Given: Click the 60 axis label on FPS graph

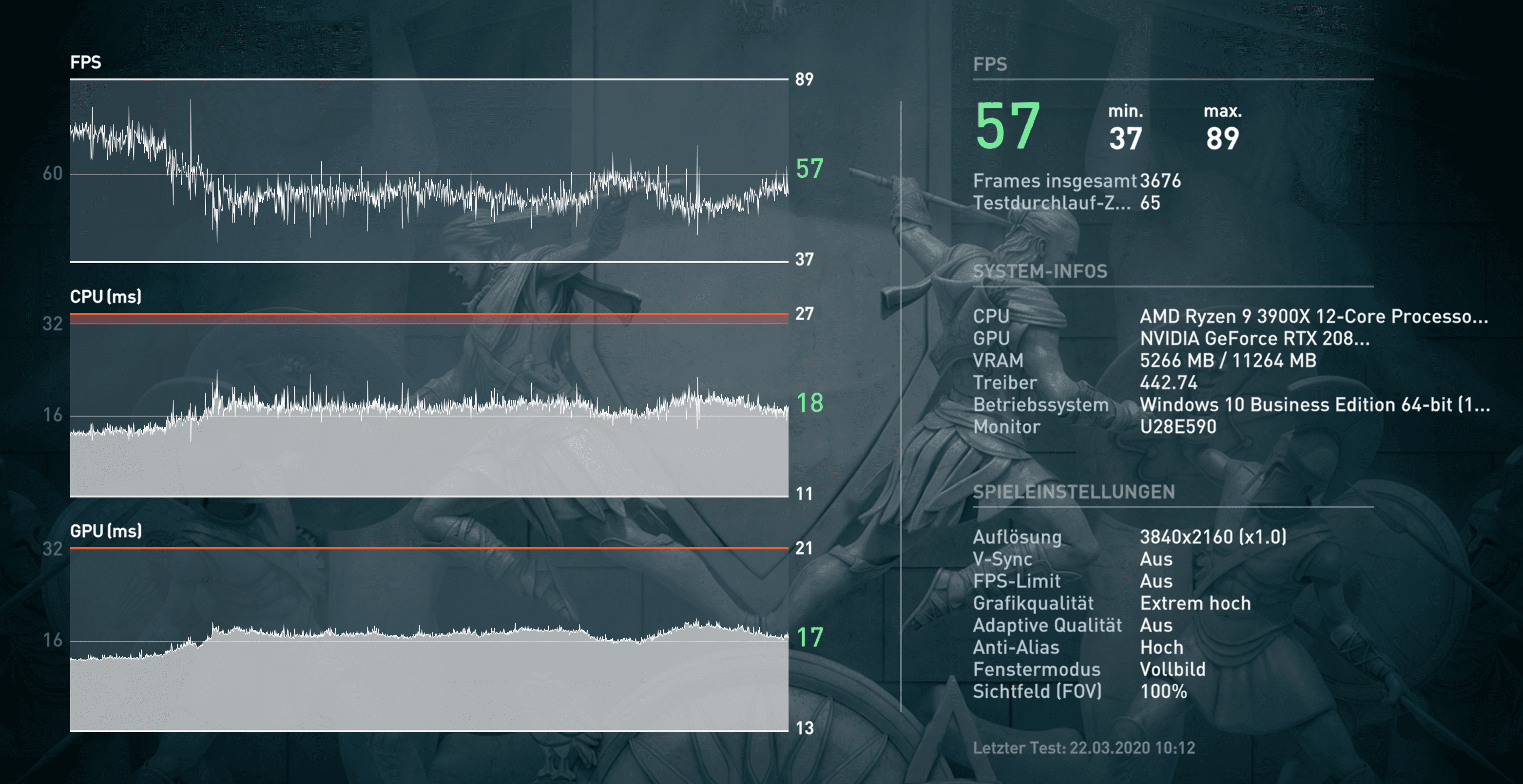Looking at the screenshot, I should click(53, 173).
